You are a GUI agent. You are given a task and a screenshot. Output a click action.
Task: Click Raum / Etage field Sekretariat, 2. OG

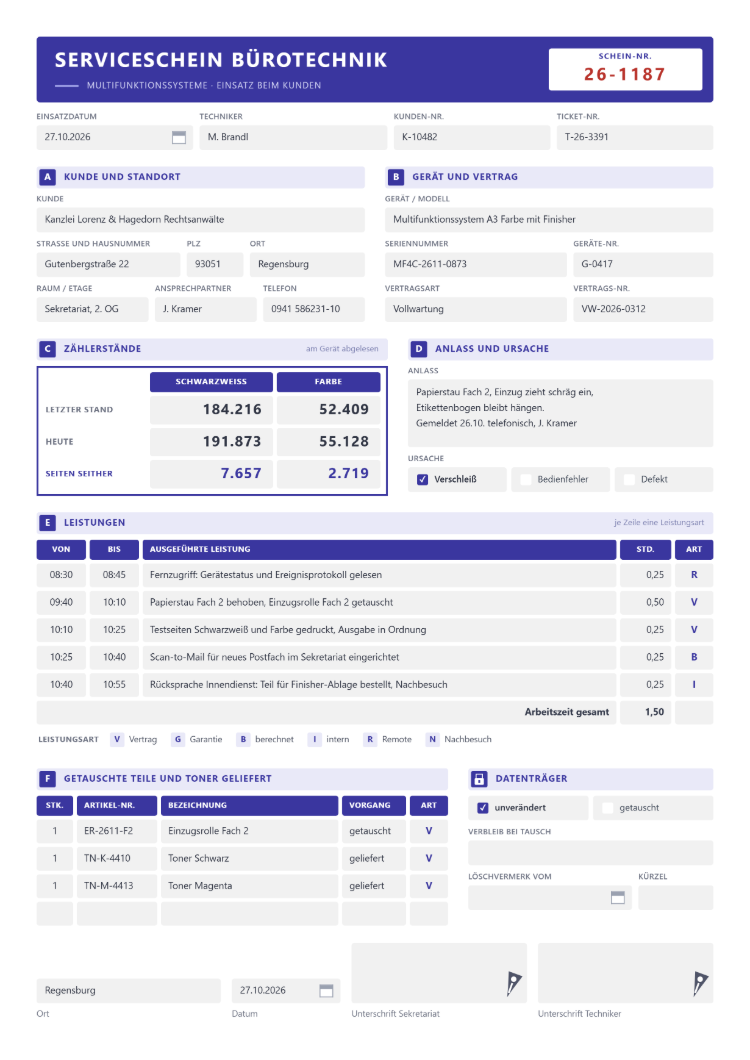click(92, 309)
